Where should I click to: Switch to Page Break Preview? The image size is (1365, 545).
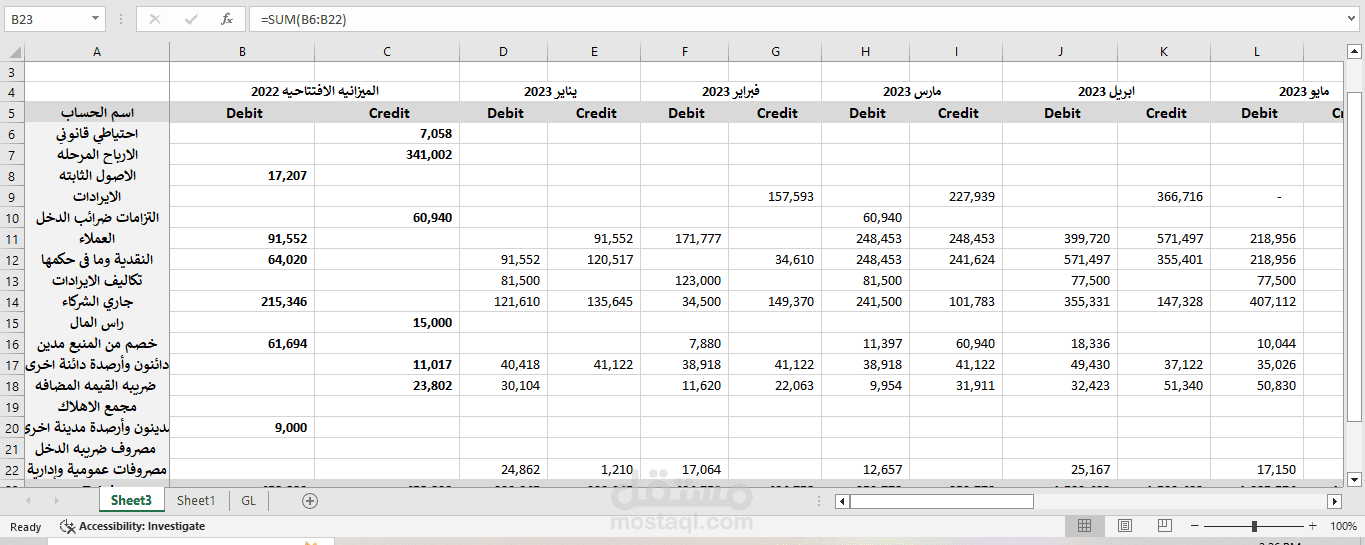tap(1164, 526)
